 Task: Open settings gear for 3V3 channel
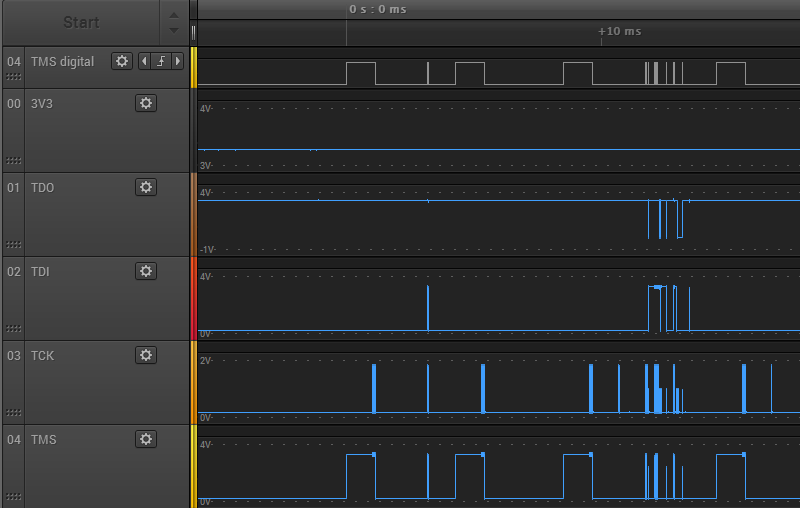coord(146,103)
